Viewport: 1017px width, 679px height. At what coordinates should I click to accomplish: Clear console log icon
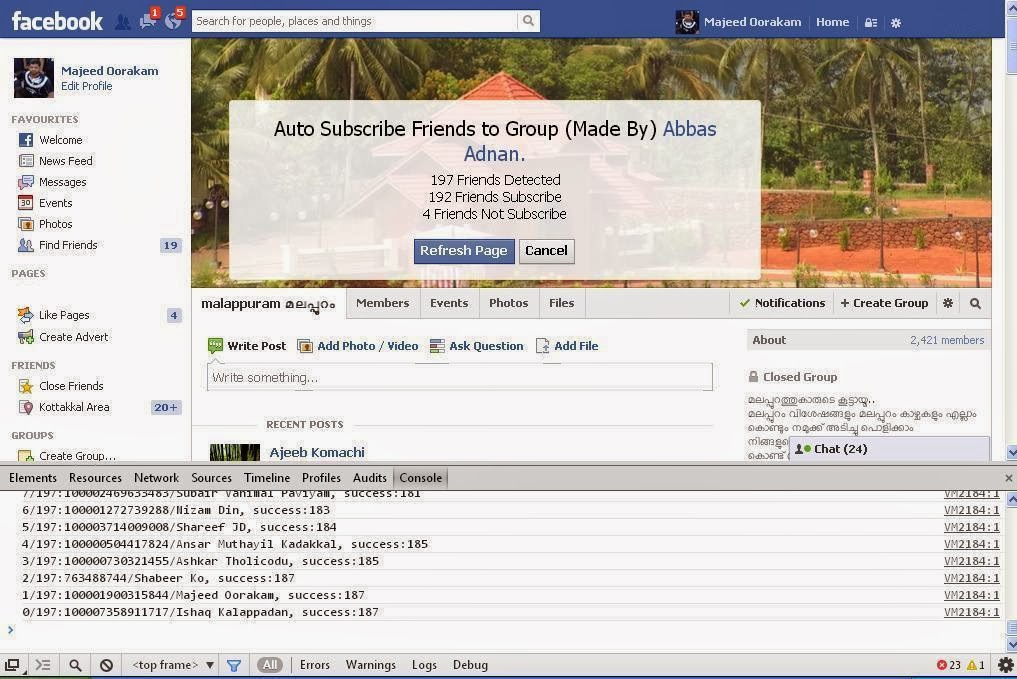point(106,665)
